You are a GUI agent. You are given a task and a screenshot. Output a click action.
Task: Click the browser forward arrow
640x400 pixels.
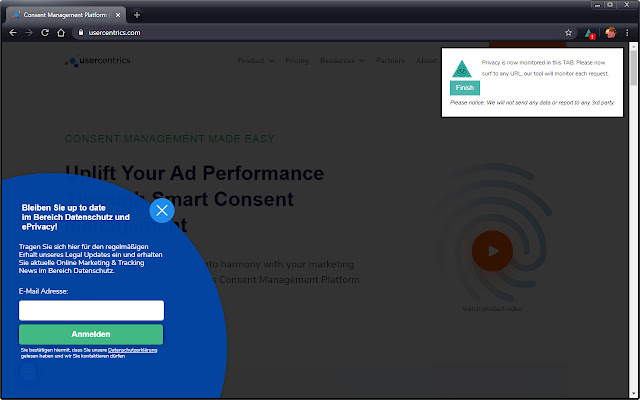(29, 33)
